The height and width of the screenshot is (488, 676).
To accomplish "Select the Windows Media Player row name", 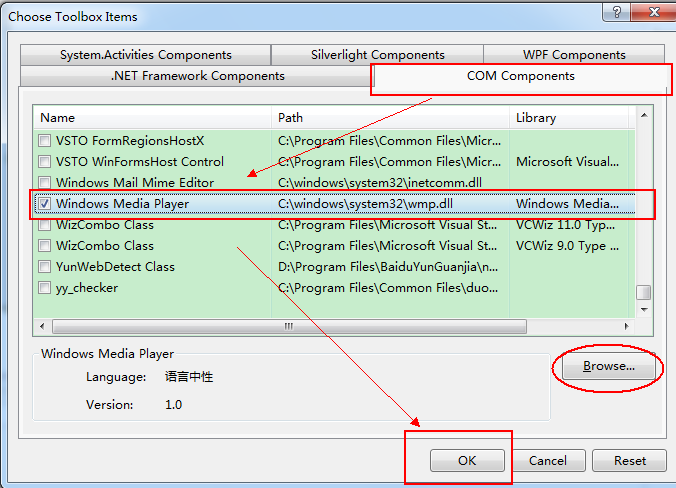I will point(122,203).
